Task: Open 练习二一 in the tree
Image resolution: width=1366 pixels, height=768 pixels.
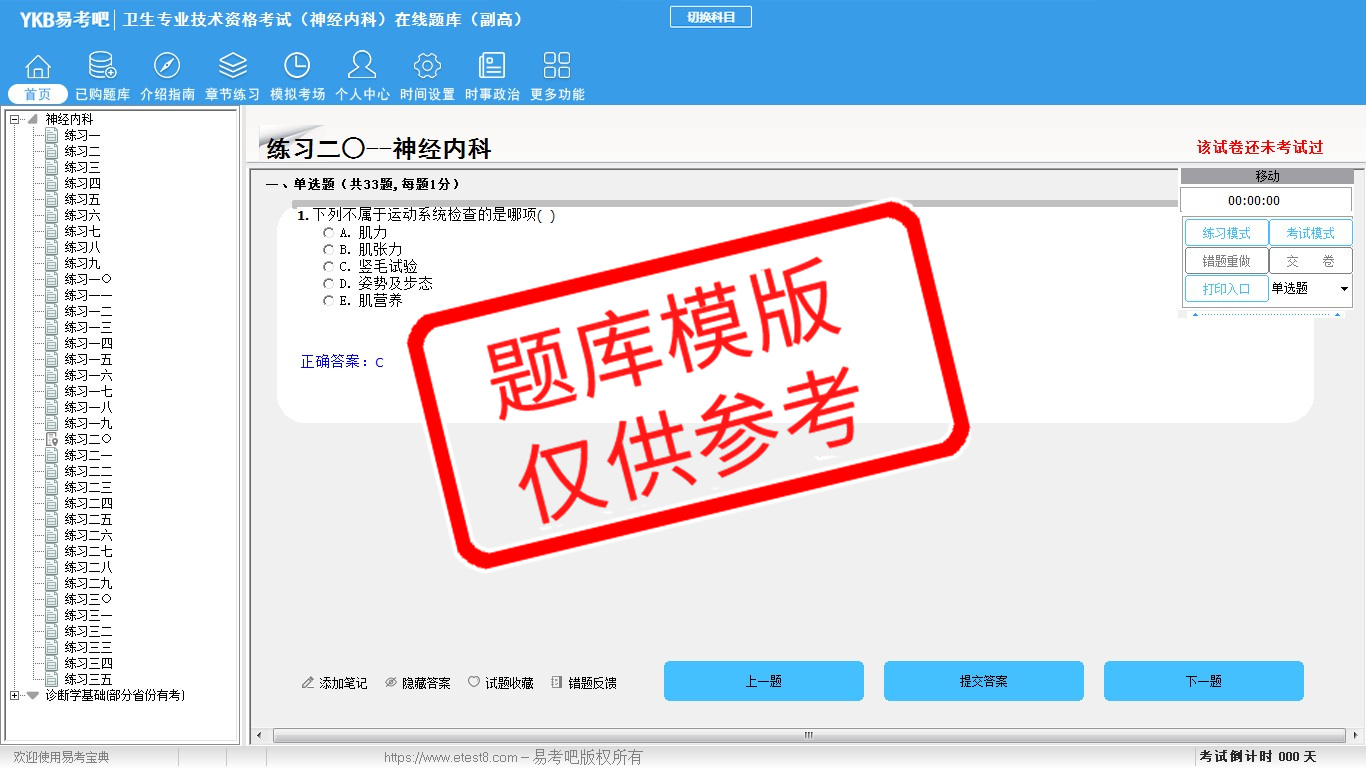Action: click(x=89, y=455)
